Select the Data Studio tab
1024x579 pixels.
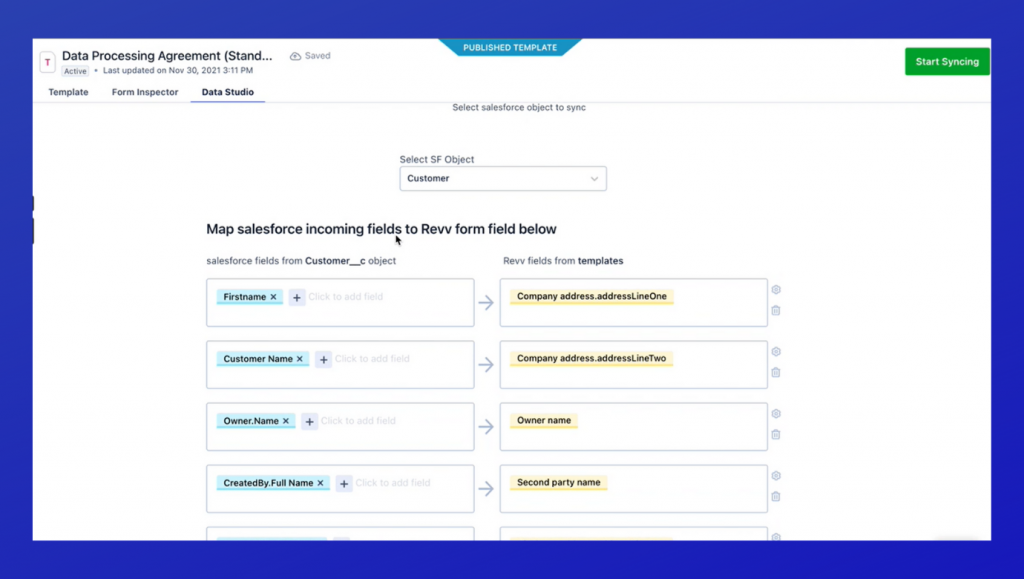(228, 92)
